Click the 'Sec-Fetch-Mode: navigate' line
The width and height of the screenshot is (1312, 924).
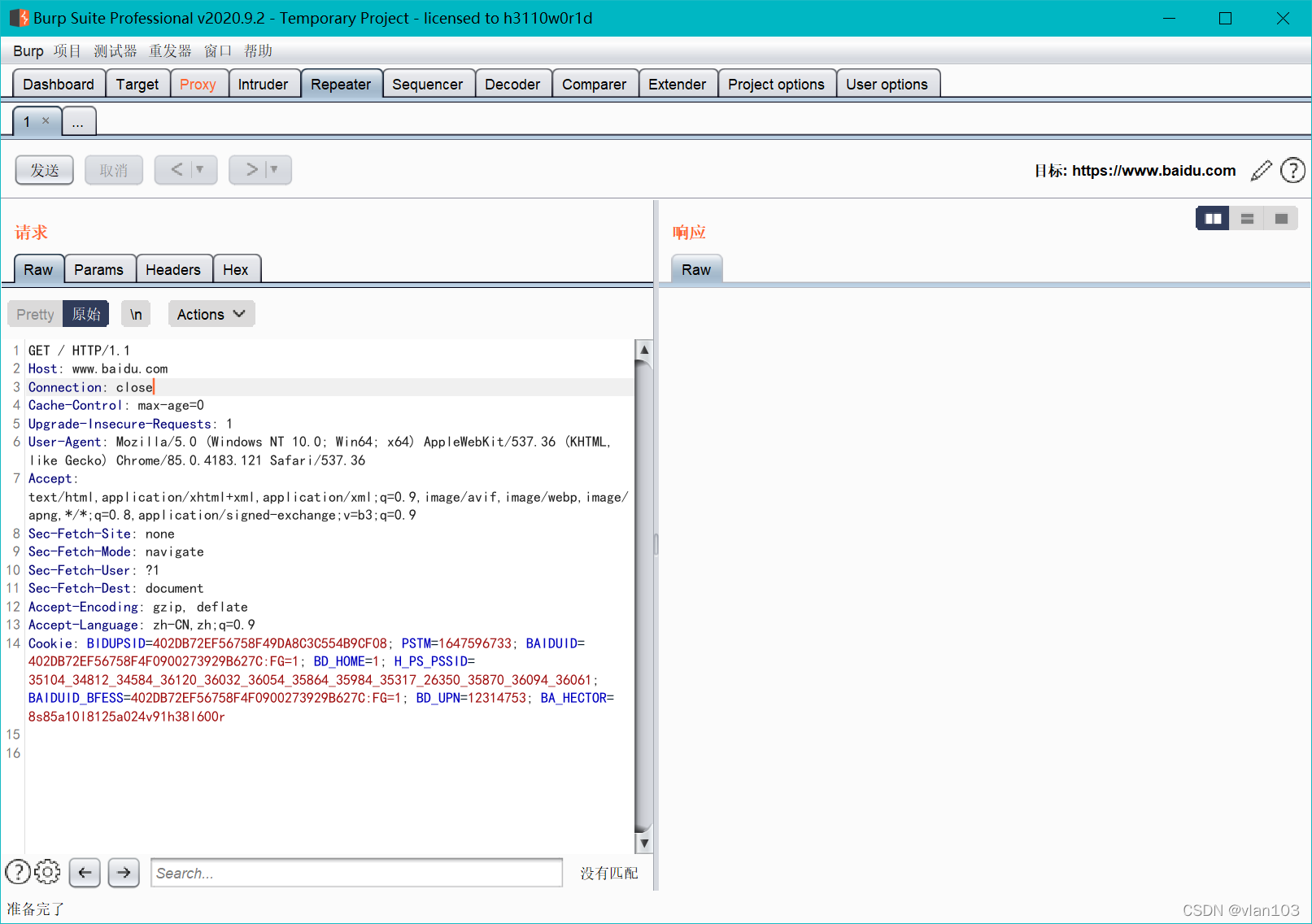pos(116,551)
